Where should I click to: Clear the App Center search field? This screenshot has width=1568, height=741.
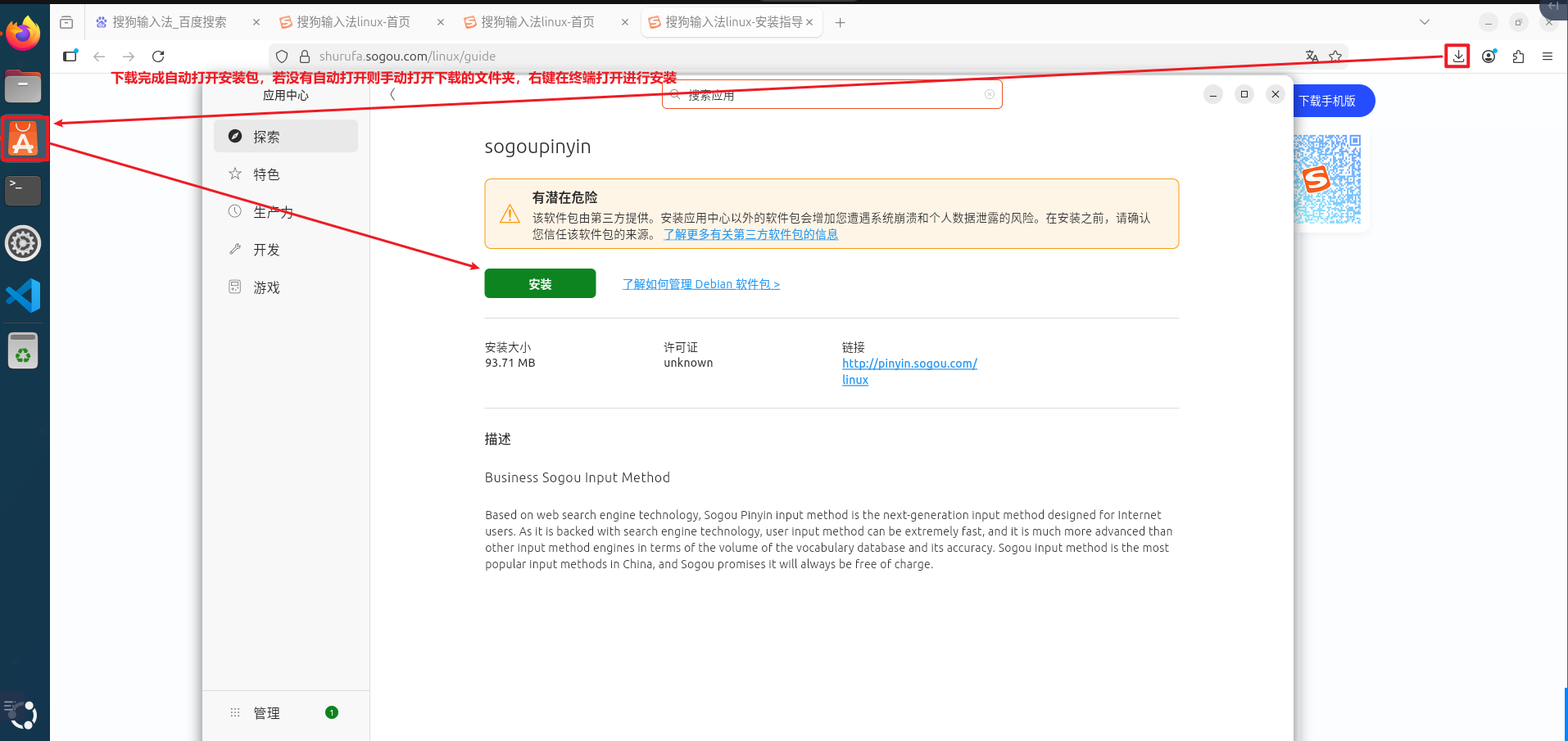point(989,95)
